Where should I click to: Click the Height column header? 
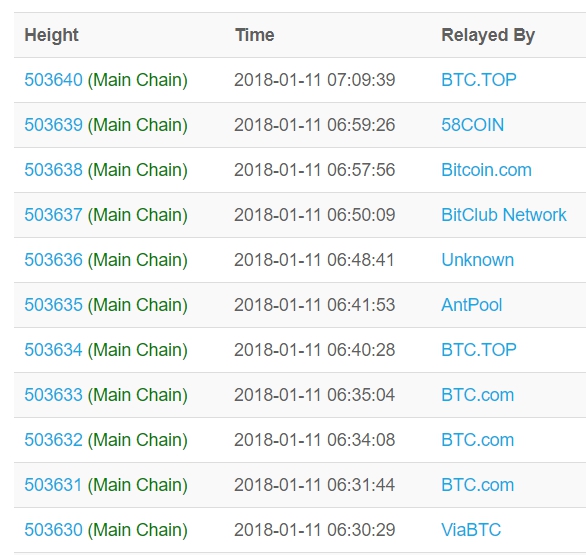pyautogui.click(x=52, y=36)
